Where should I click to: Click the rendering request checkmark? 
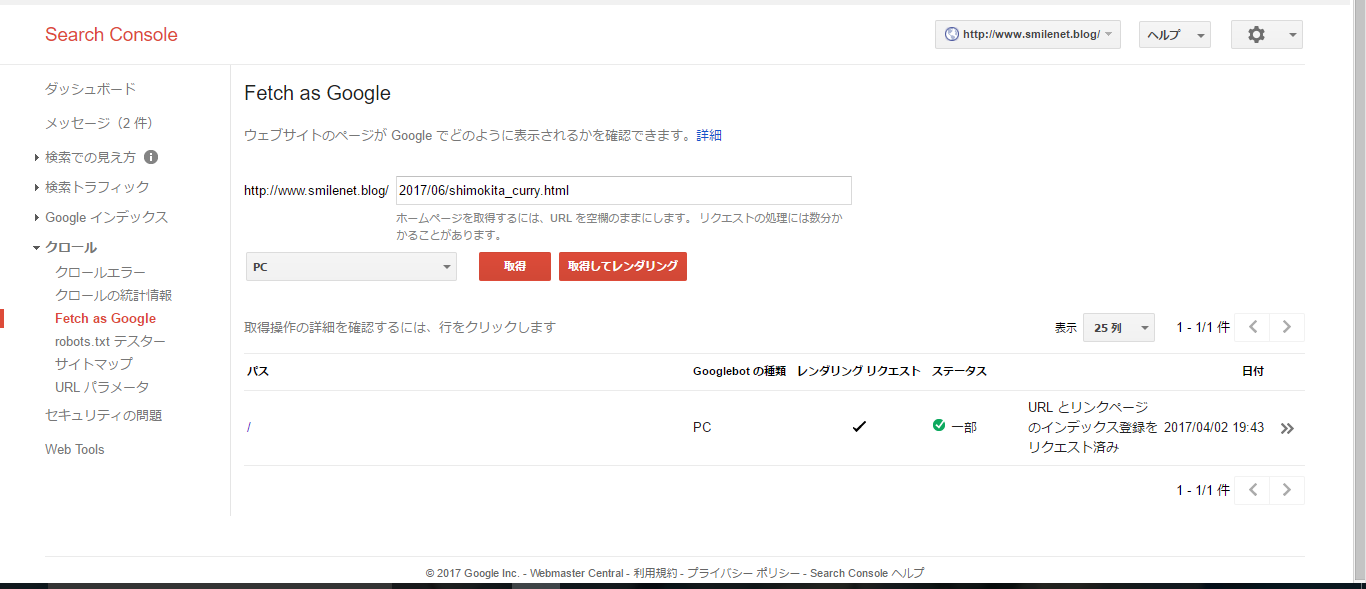859,427
